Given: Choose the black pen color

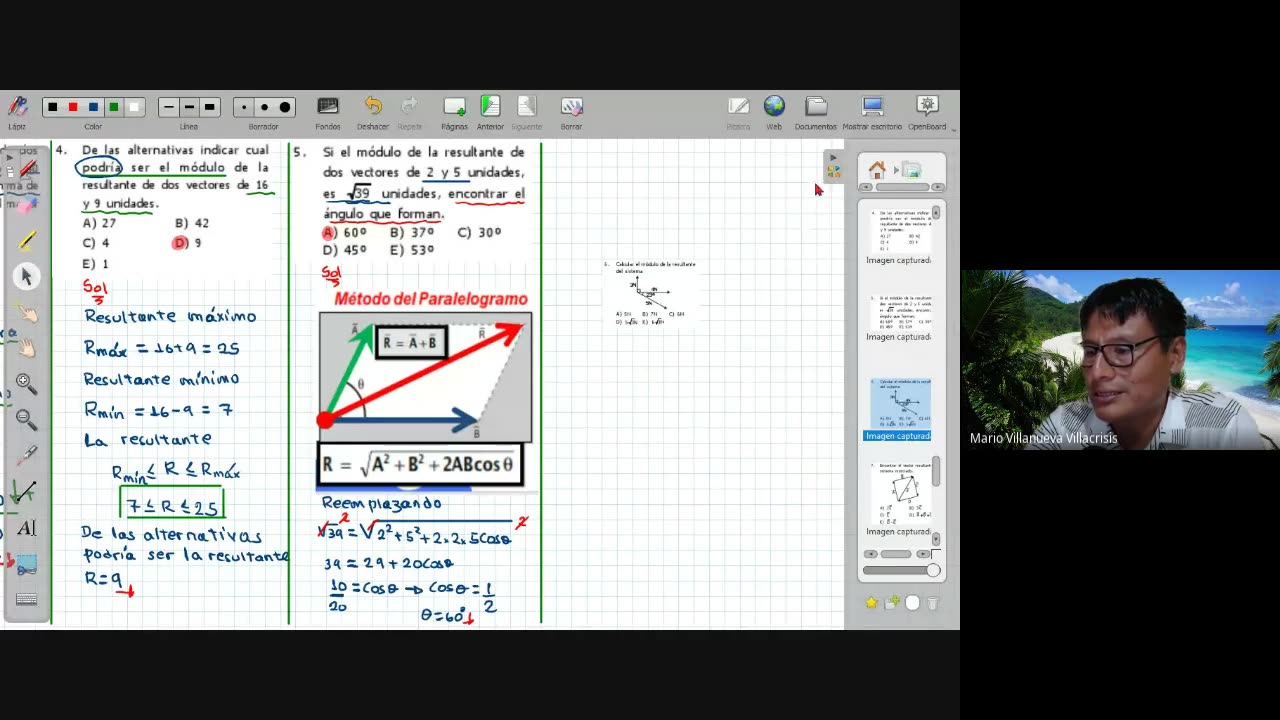Looking at the screenshot, I should pyautogui.click(x=52, y=107).
